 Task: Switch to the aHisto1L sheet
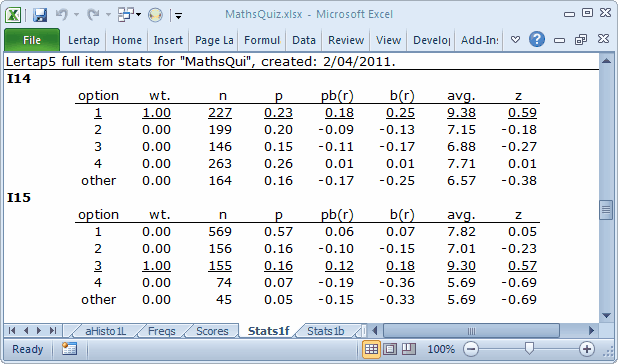[x=106, y=331]
